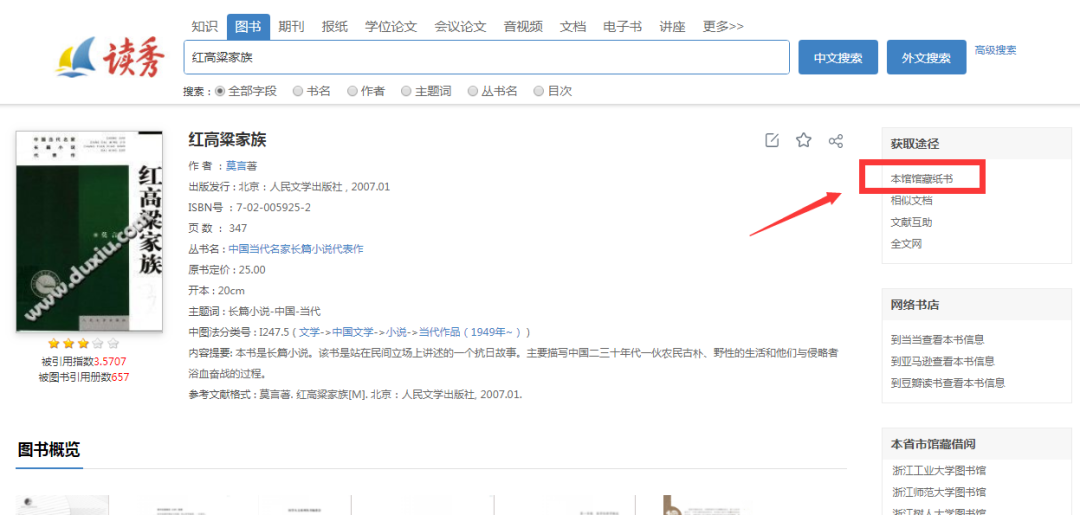The height and width of the screenshot is (515, 1080).
Task: Click author link 莫言
Action: (236, 166)
